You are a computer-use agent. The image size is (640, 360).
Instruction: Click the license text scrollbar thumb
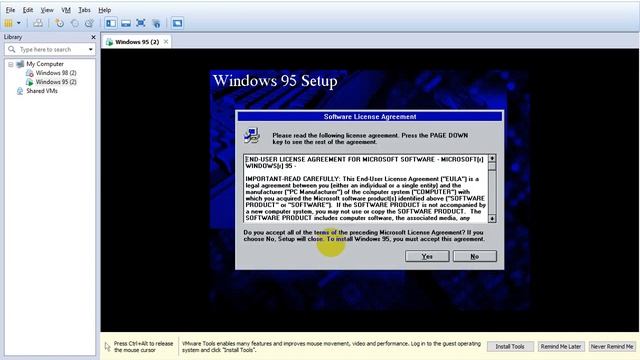[492, 166]
